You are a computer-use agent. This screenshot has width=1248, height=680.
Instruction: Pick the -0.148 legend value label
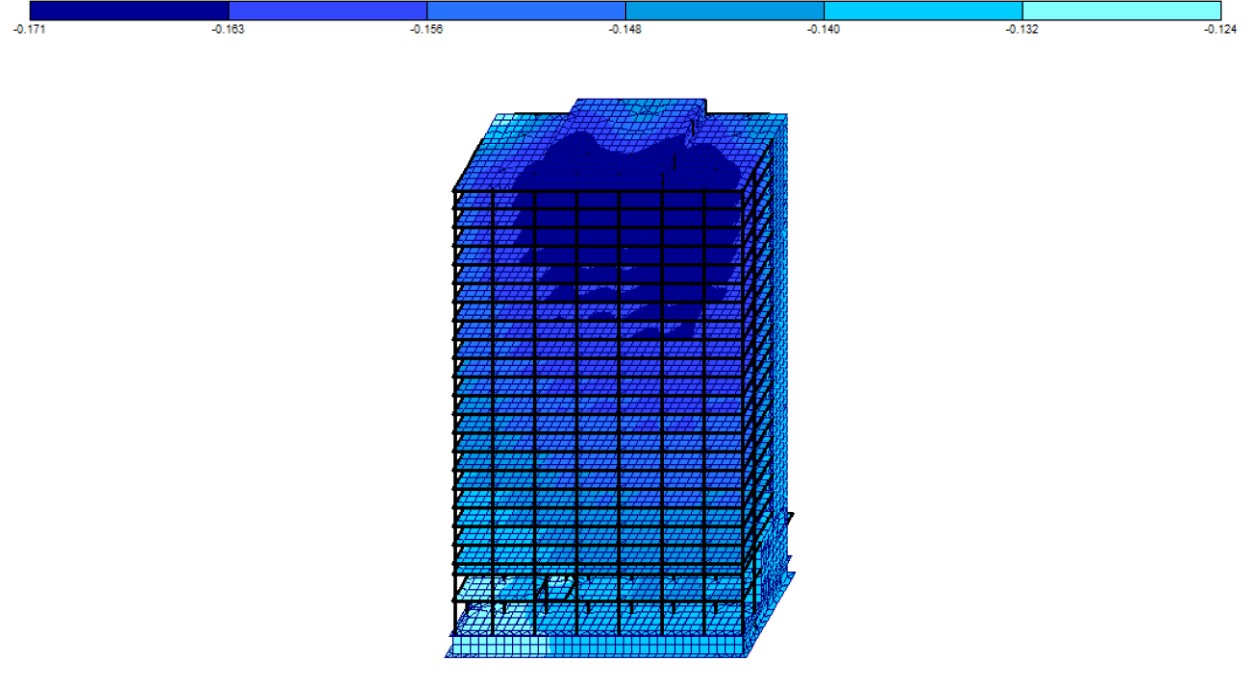coord(625,29)
